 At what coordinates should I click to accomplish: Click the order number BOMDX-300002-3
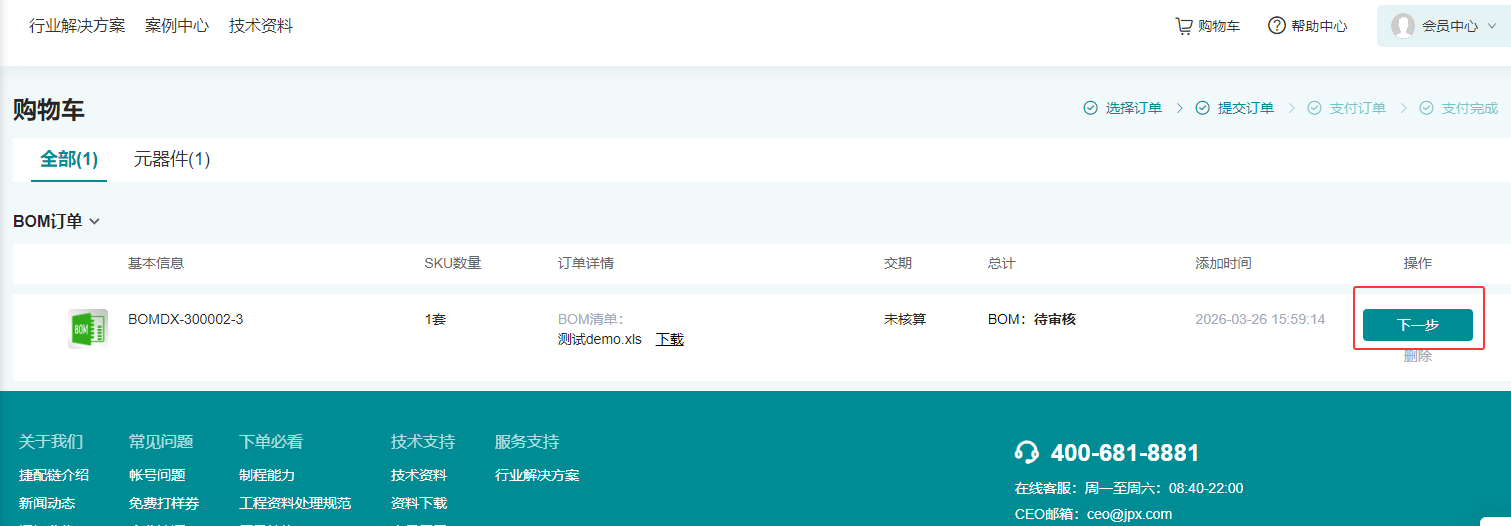(x=185, y=319)
